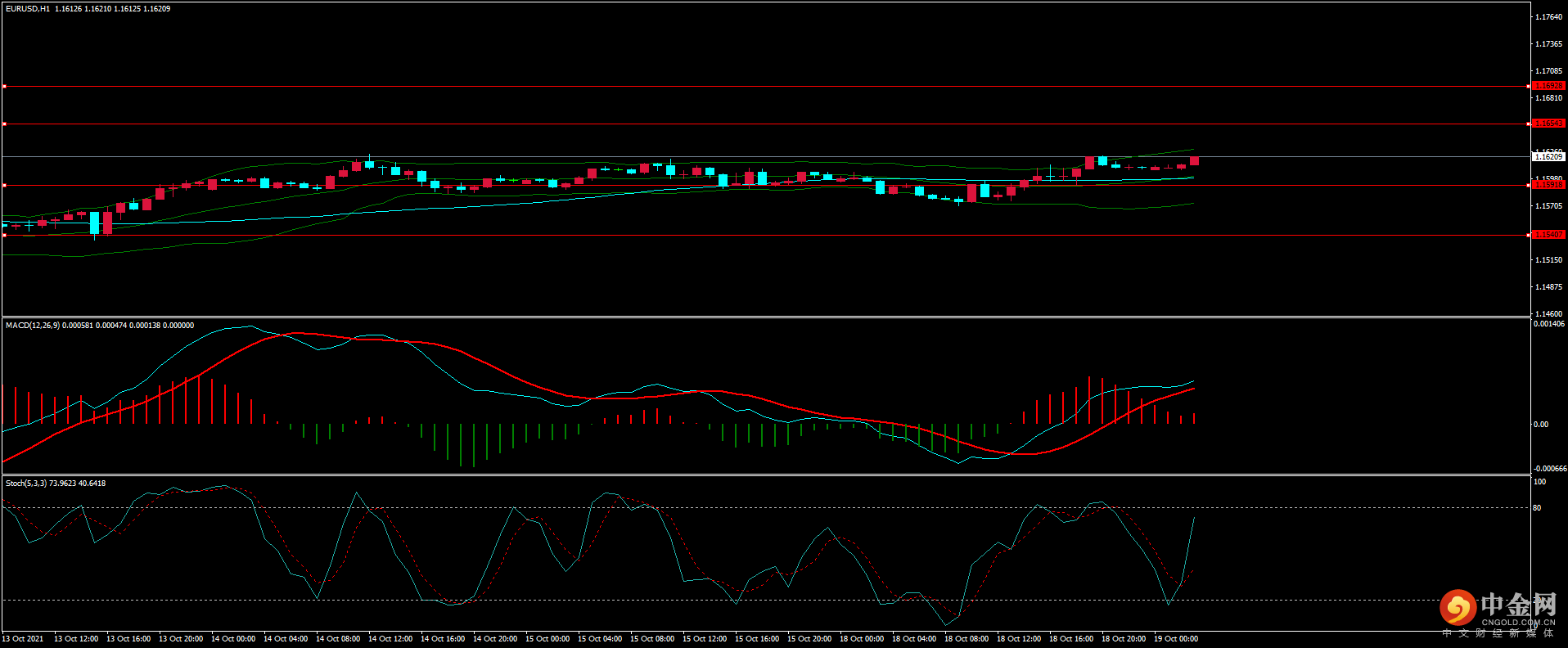
Task: Click the 1.17640 price axis label
Action: 1548,17
